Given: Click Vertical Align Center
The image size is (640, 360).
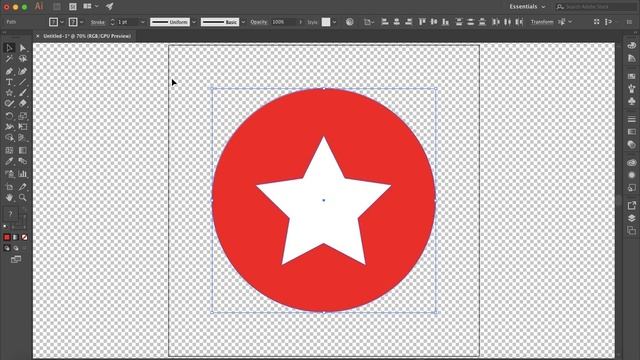Looking at the screenshot, I should [x=434, y=22].
